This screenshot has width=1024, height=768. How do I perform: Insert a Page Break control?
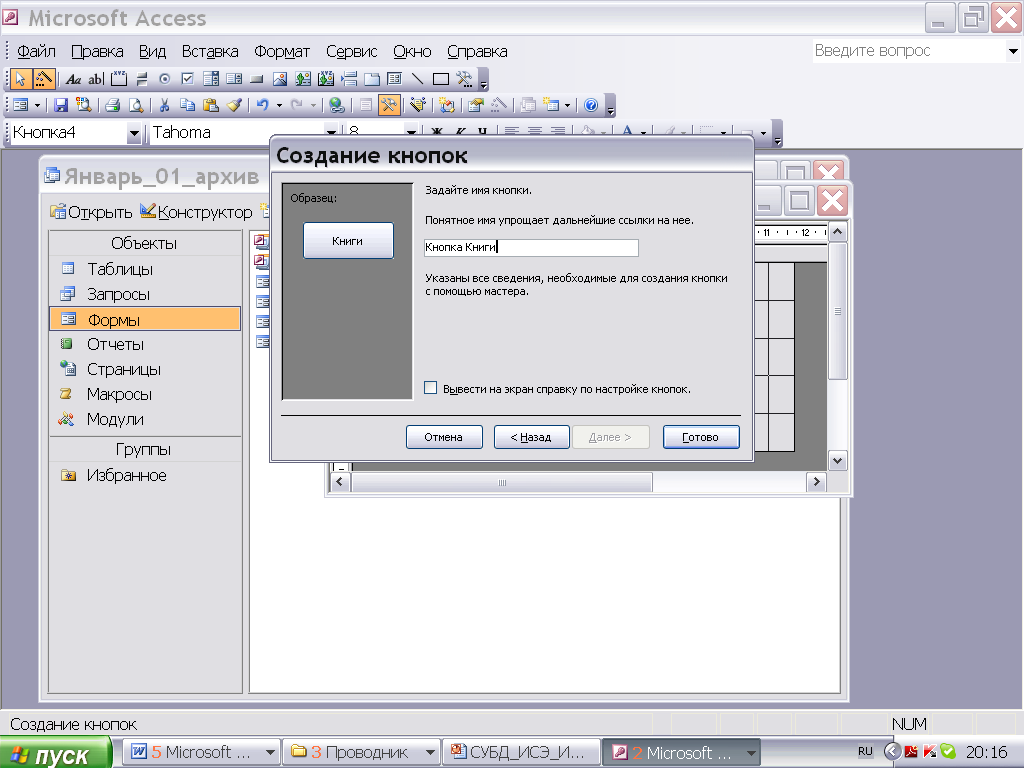(349, 80)
